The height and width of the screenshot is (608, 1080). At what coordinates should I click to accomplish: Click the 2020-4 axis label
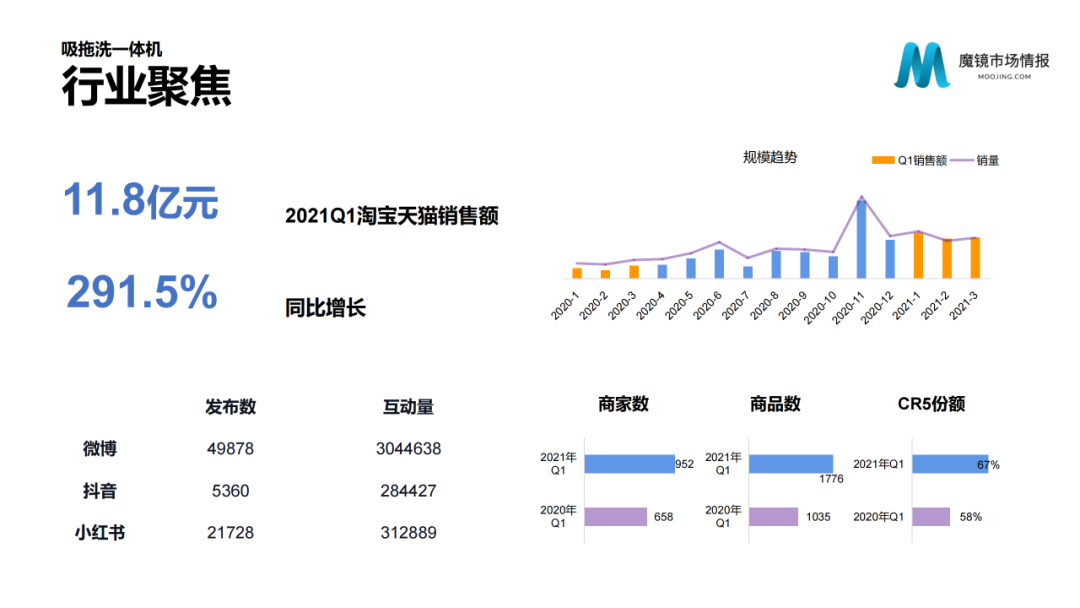650,304
